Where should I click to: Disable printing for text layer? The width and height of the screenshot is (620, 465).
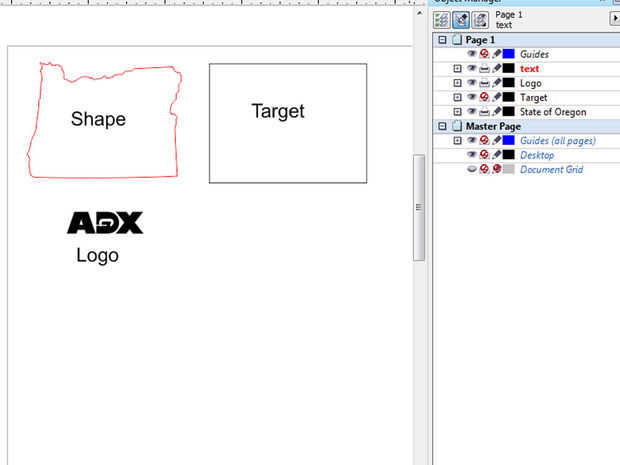click(x=484, y=68)
